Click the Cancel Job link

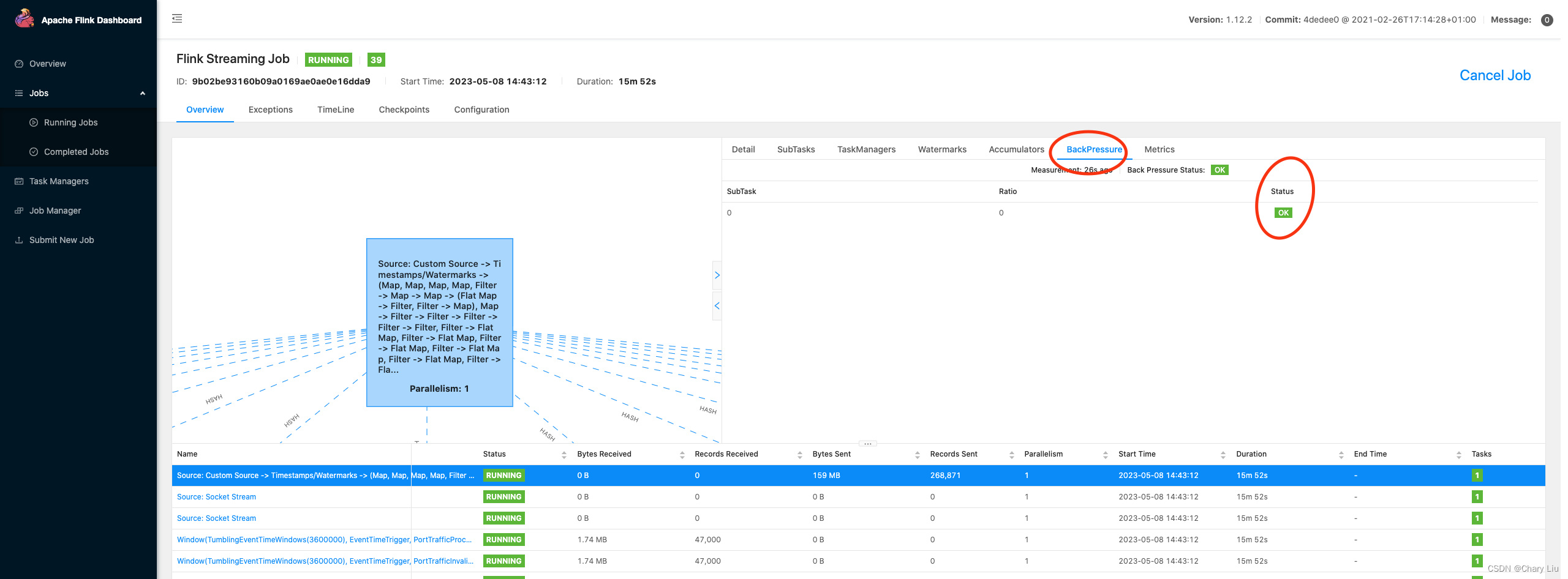pos(1494,75)
